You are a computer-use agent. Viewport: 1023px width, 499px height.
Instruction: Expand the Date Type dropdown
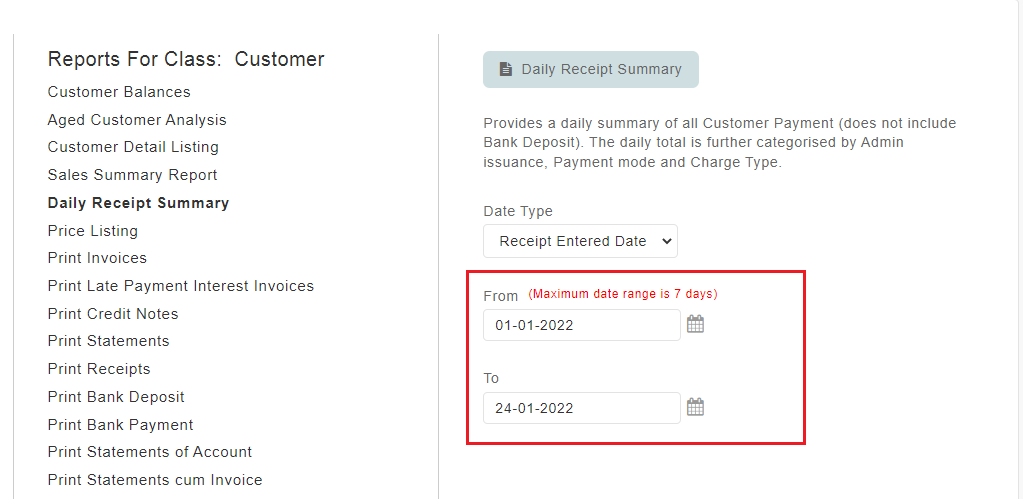581,241
